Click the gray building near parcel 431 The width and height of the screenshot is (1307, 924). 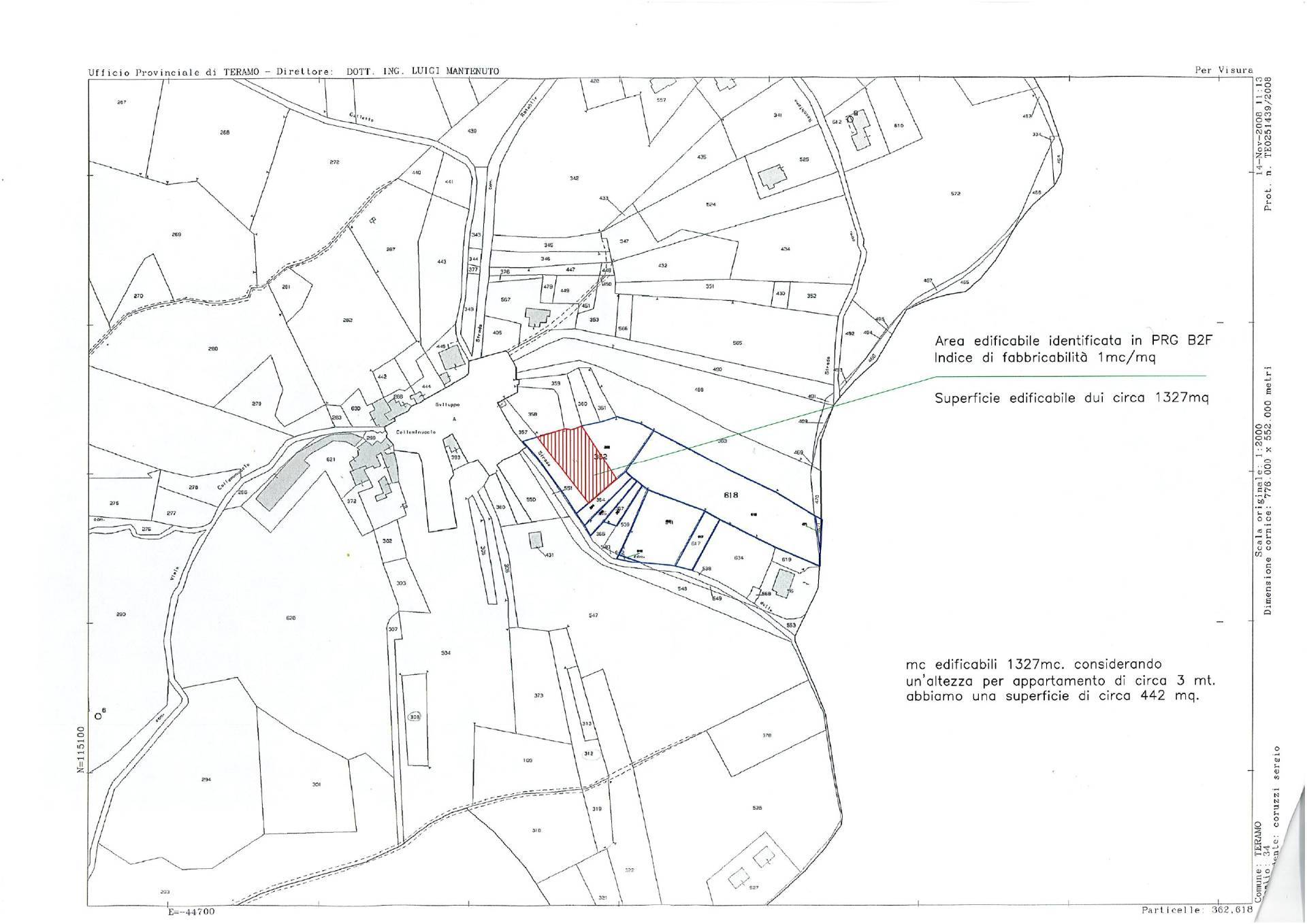point(536,540)
